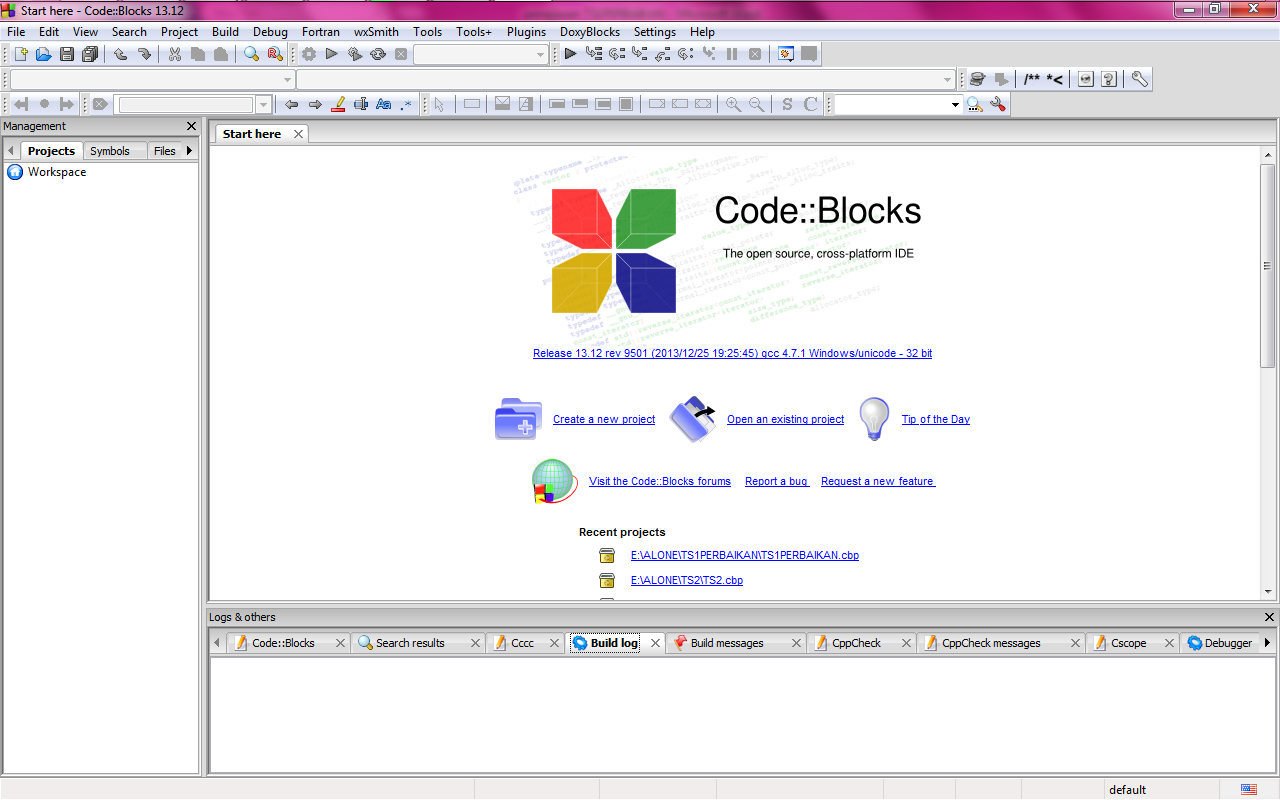1280x800 pixels.
Task: Click the Redo arrow icon
Action: pyautogui.click(x=144, y=54)
